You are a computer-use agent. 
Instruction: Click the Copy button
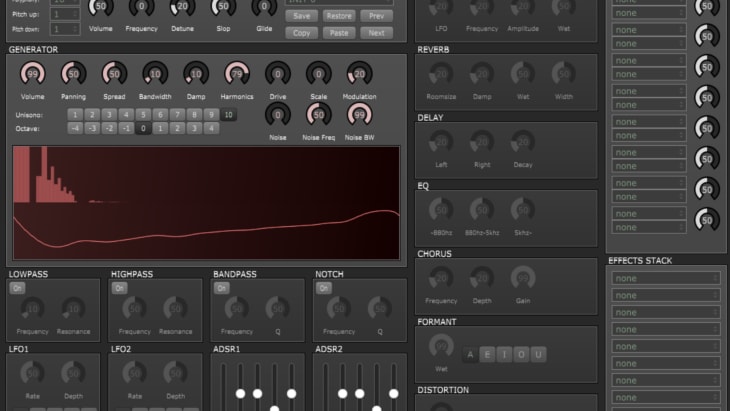click(x=301, y=33)
